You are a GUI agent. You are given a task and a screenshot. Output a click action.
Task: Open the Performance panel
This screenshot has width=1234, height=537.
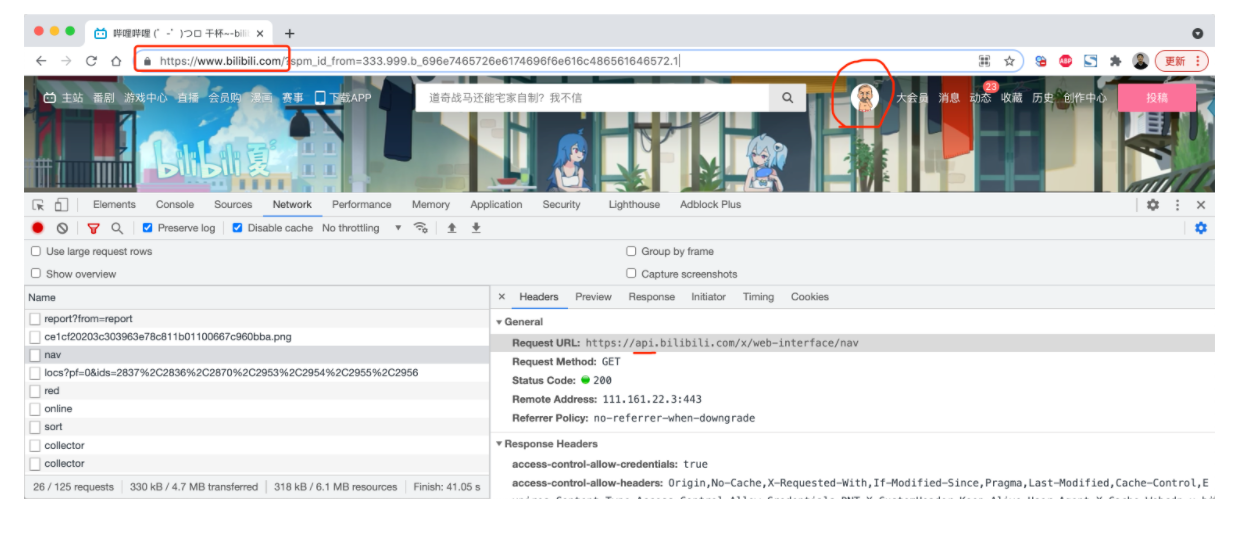tap(362, 204)
